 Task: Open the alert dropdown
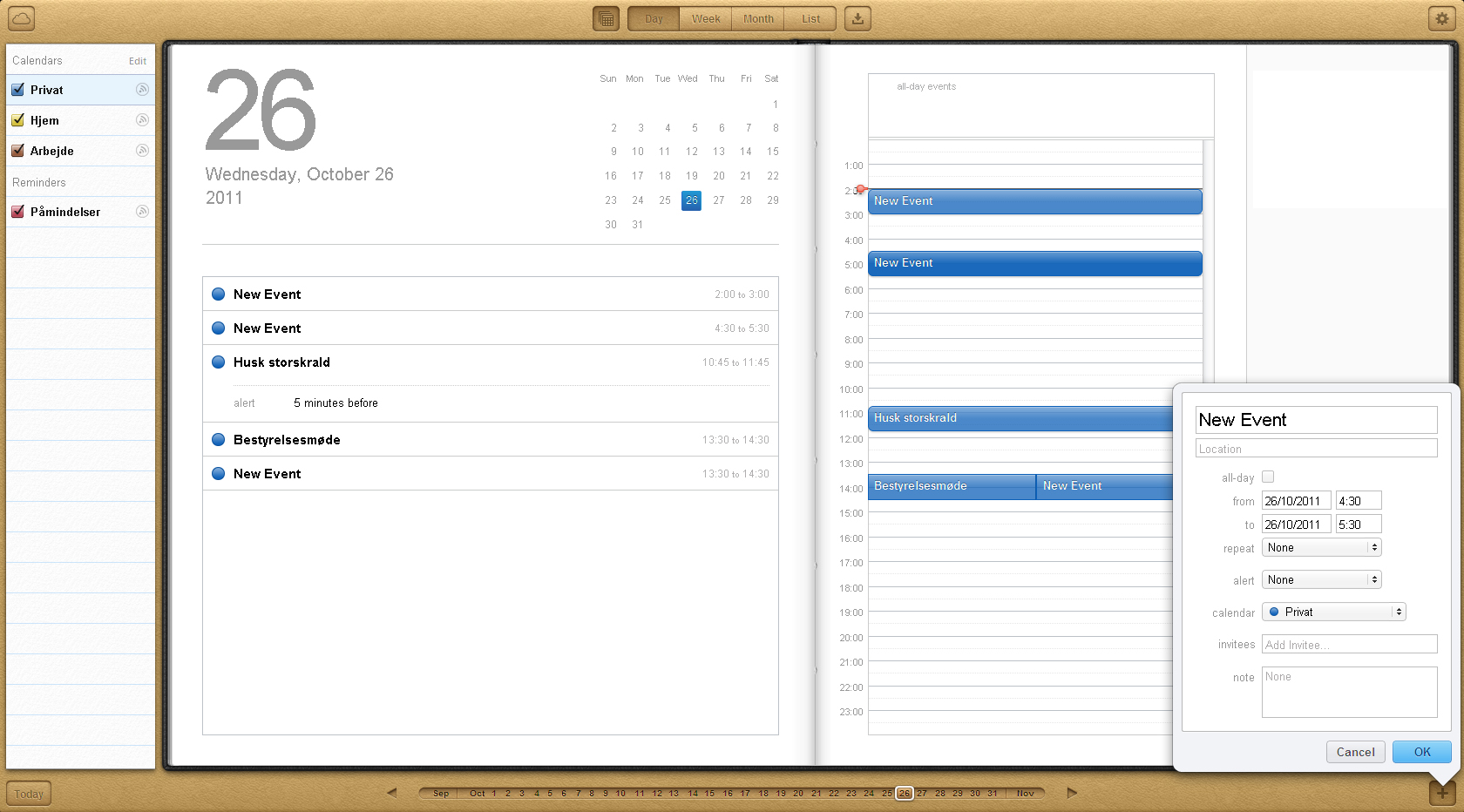tap(1322, 580)
